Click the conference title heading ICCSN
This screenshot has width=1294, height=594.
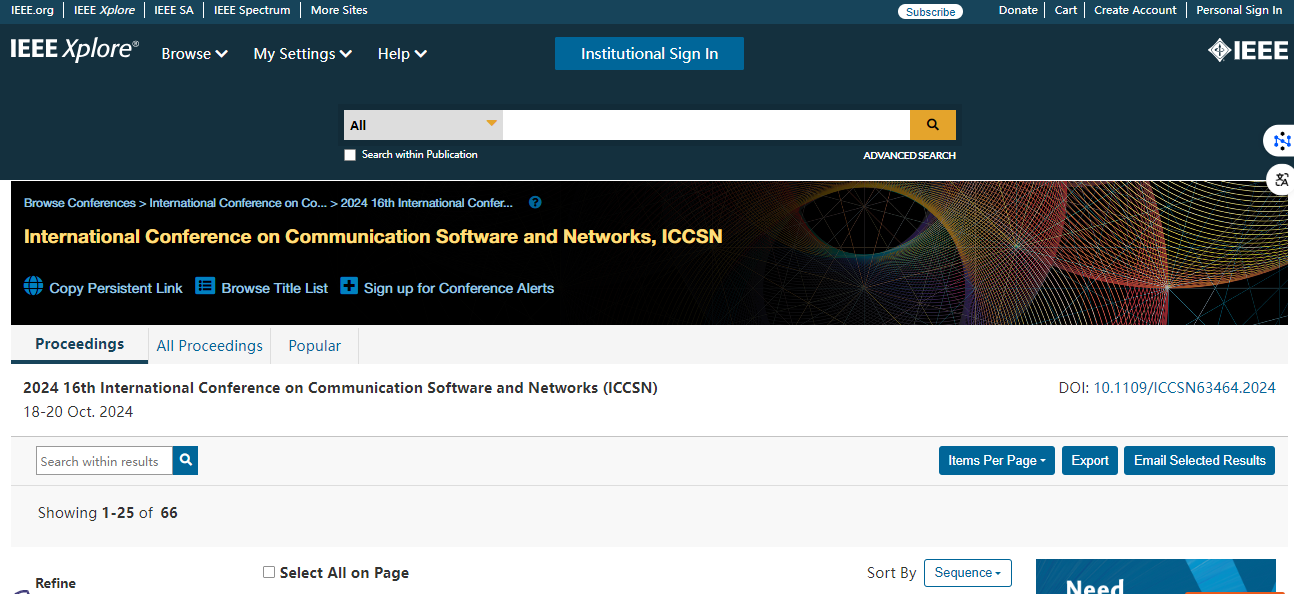[373, 237]
